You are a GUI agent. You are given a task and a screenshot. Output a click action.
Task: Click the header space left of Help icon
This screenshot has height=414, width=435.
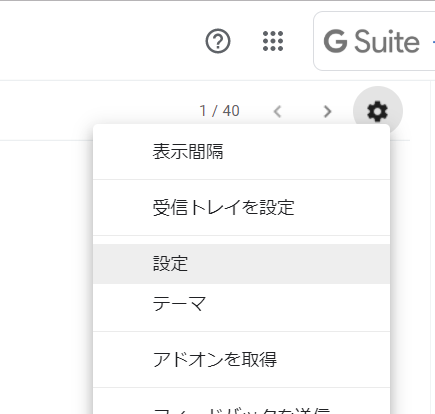(100, 41)
